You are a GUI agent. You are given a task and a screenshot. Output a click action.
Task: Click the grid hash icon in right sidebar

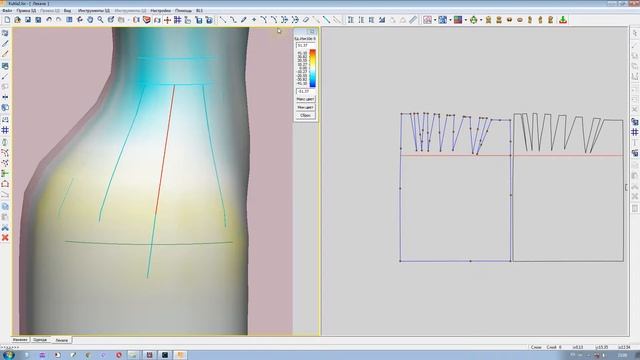tap(635, 132)
